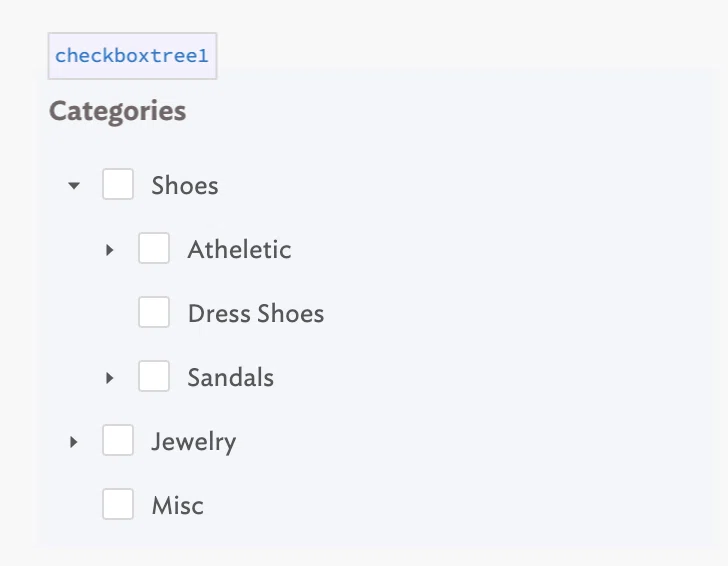Click the checkboxtree1 code tag

tap(132, 56)
